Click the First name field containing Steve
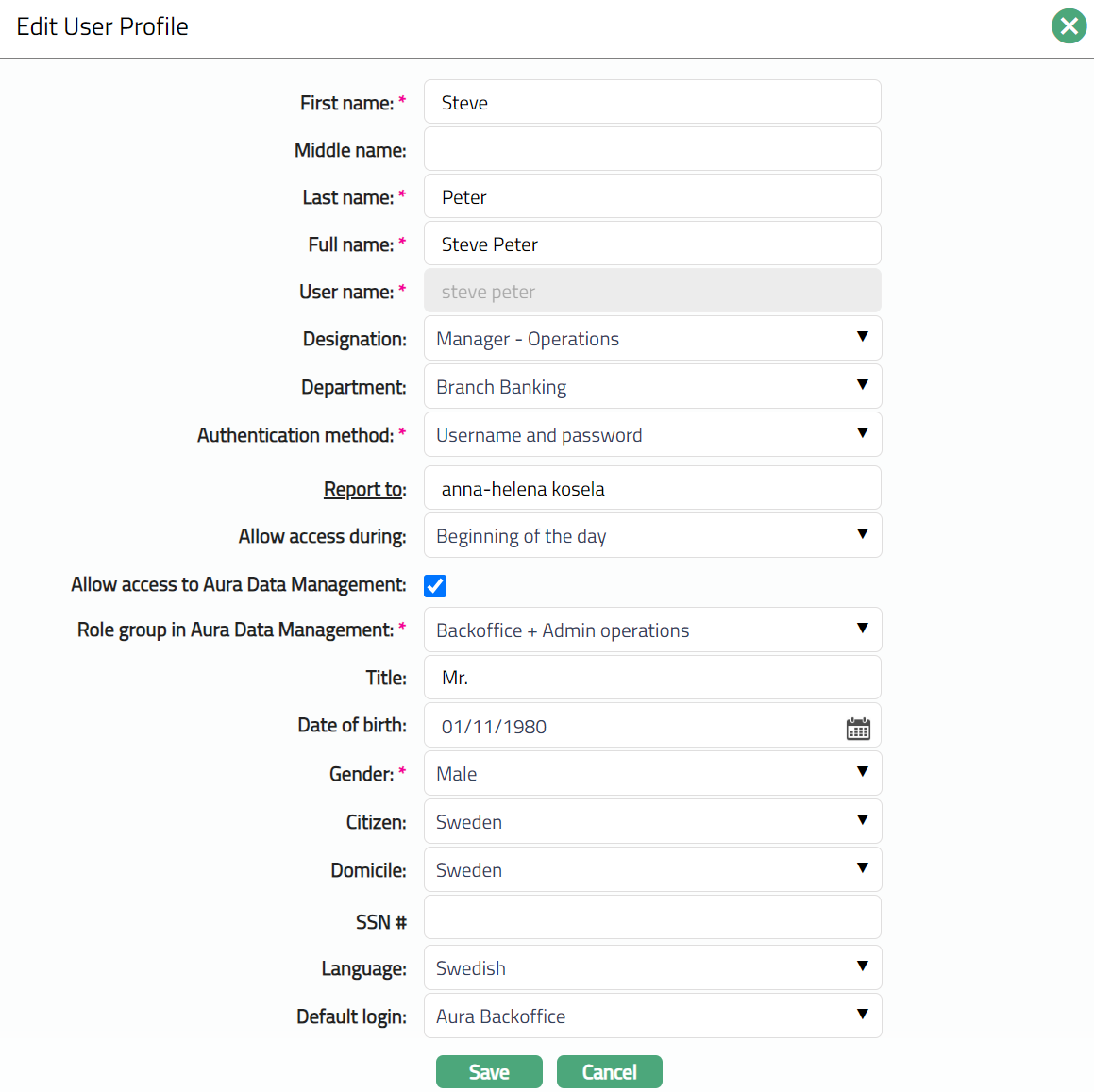The image size is (1094, 1092). tap(652, 103)
